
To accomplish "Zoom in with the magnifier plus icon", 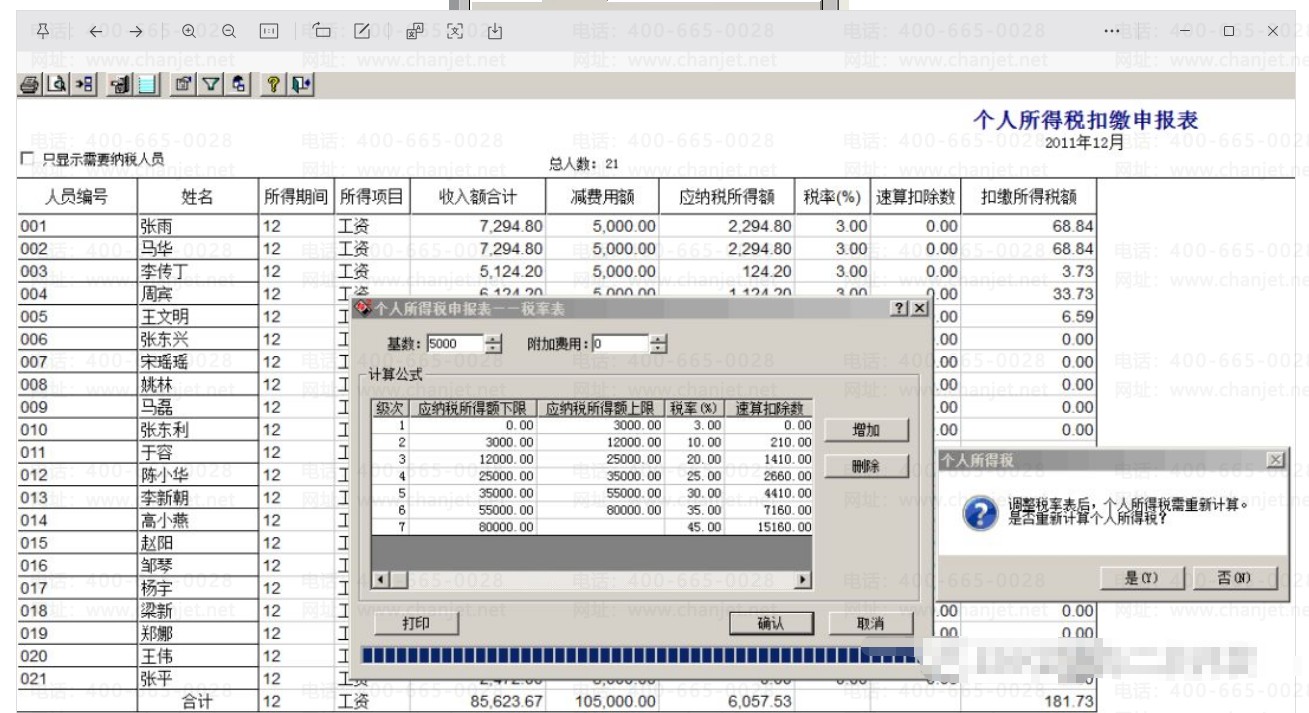I will coord(188,31).
